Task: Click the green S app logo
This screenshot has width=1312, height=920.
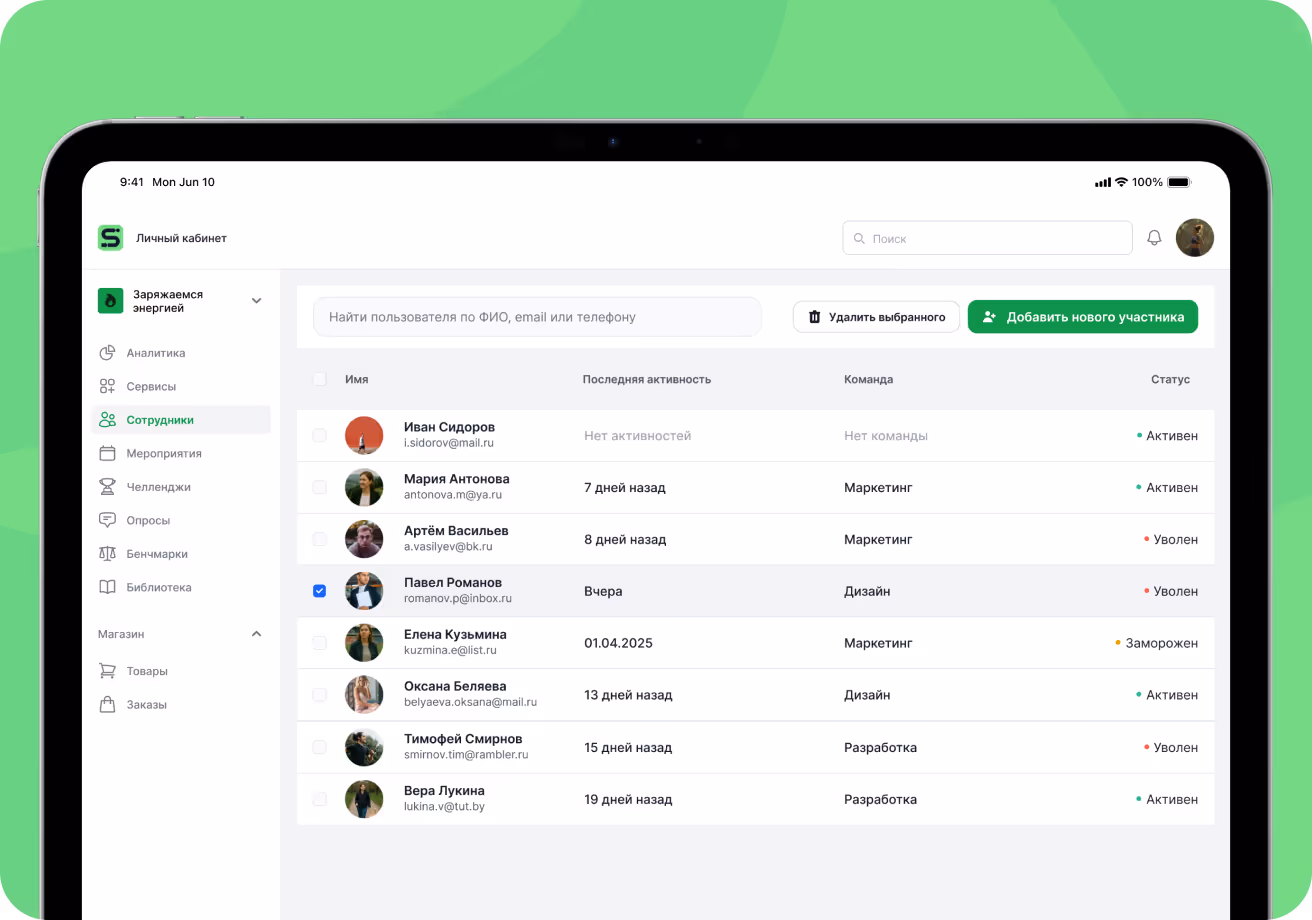Action: click(x=110, y=238)
